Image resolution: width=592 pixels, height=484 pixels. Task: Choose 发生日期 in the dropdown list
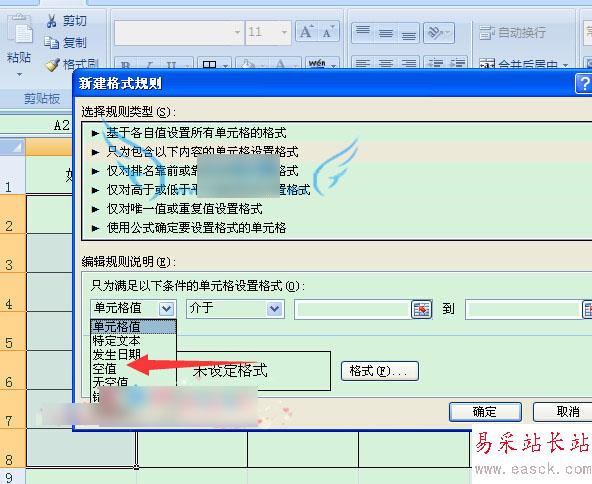pos(133,355)
